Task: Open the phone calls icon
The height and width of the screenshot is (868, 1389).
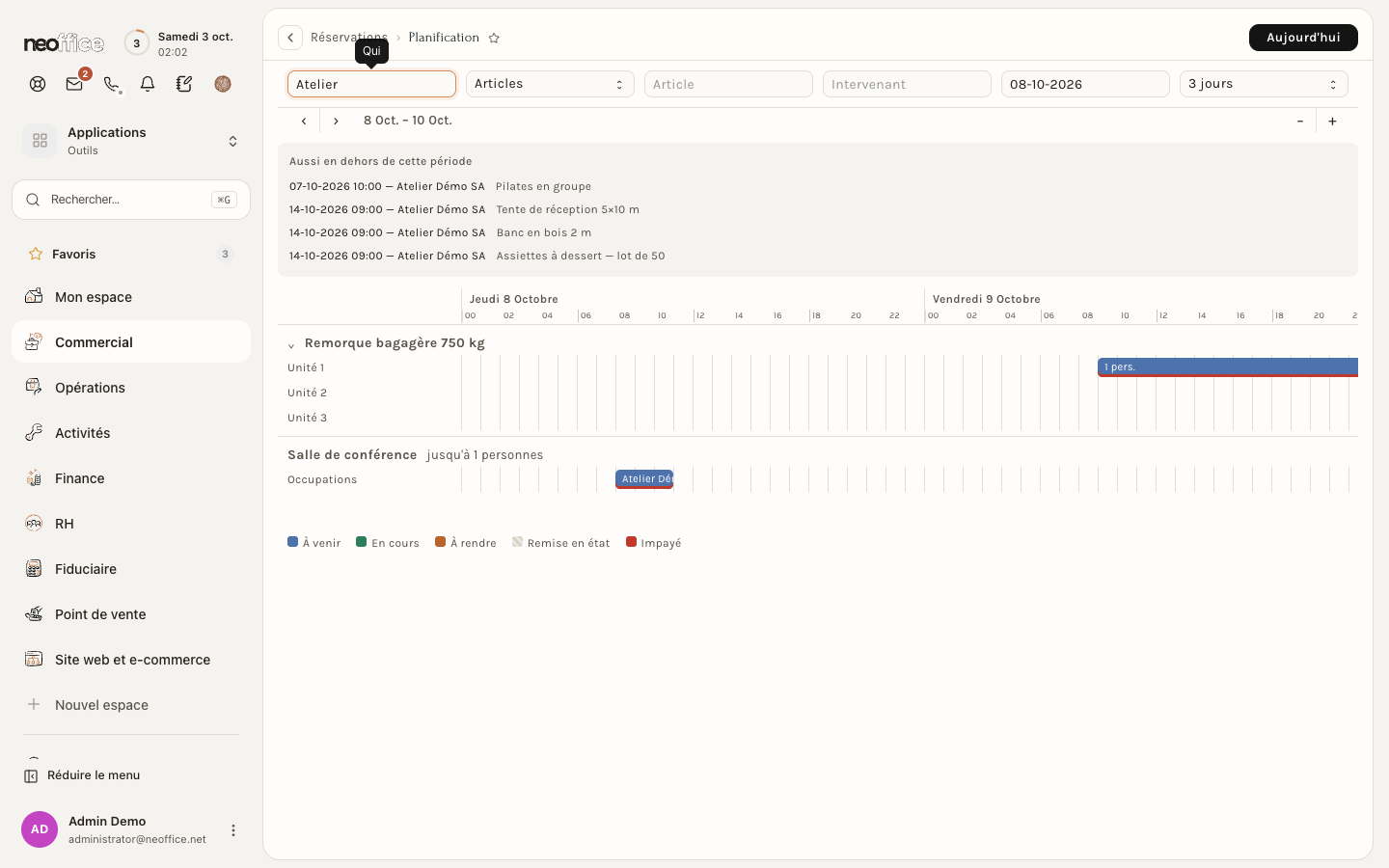Action: click(111, 84)
